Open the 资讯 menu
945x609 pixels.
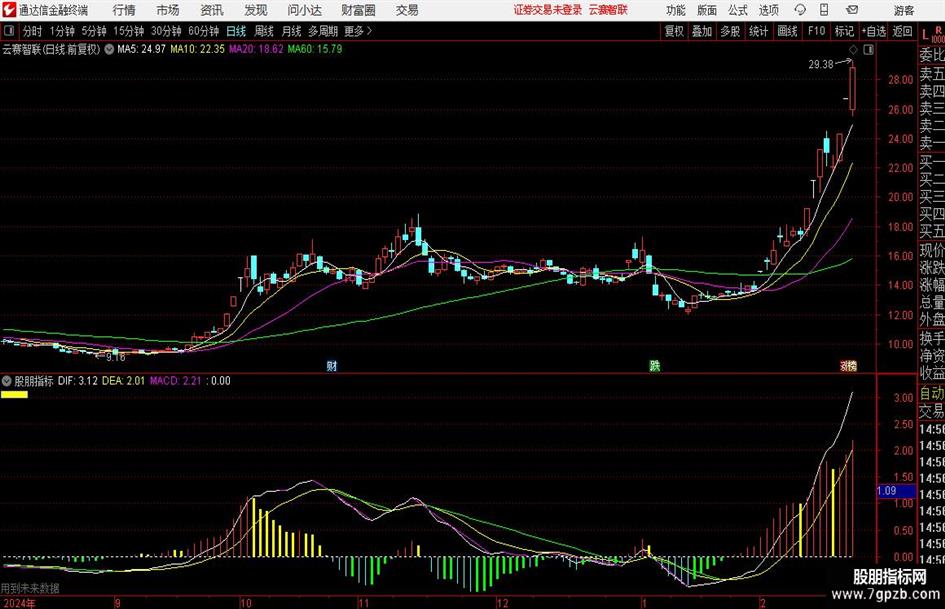pyautogui.click(x=212, y=10)
